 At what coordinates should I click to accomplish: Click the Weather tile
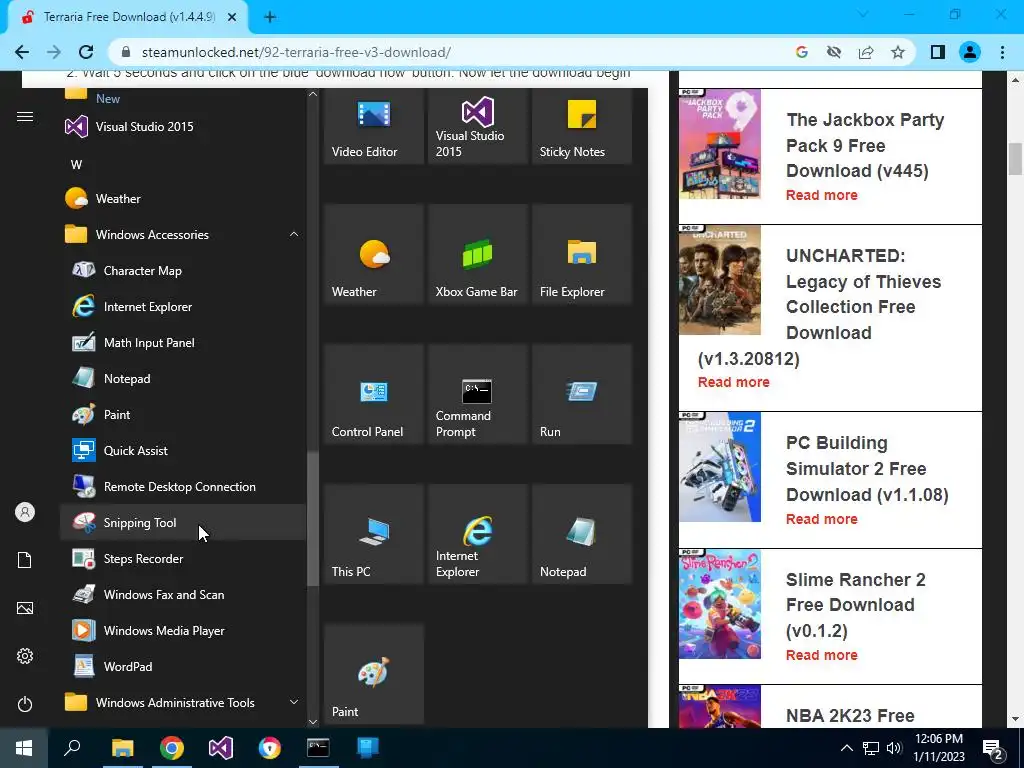(x=374, y=254)
